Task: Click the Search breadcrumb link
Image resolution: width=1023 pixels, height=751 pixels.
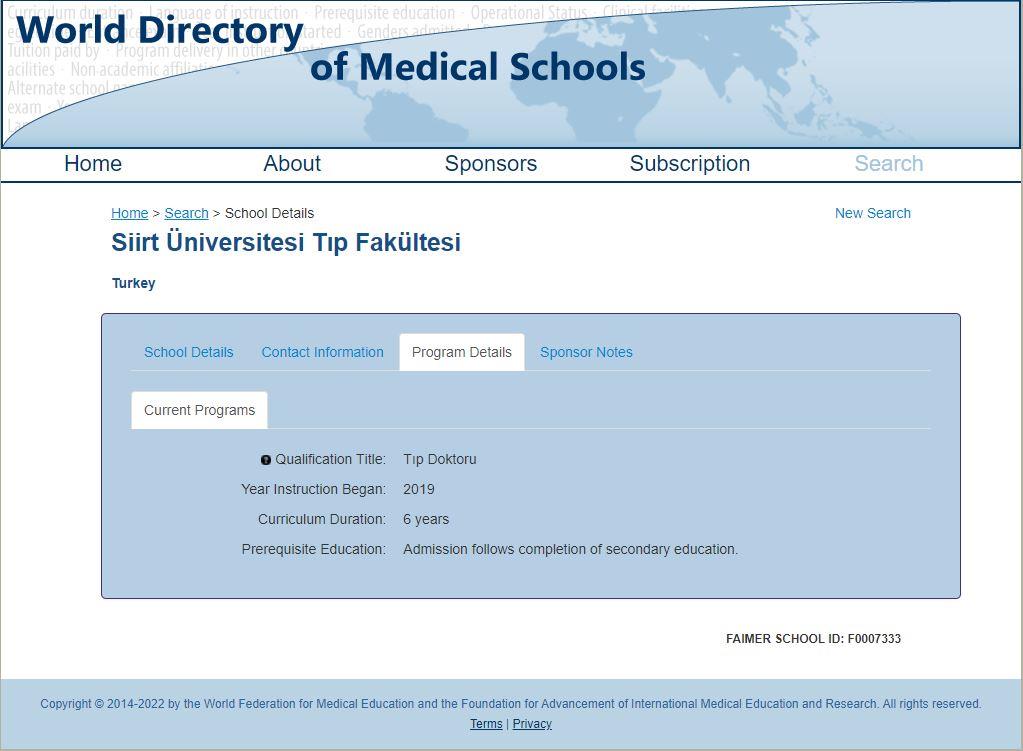Action: click(x=187, y=213)
